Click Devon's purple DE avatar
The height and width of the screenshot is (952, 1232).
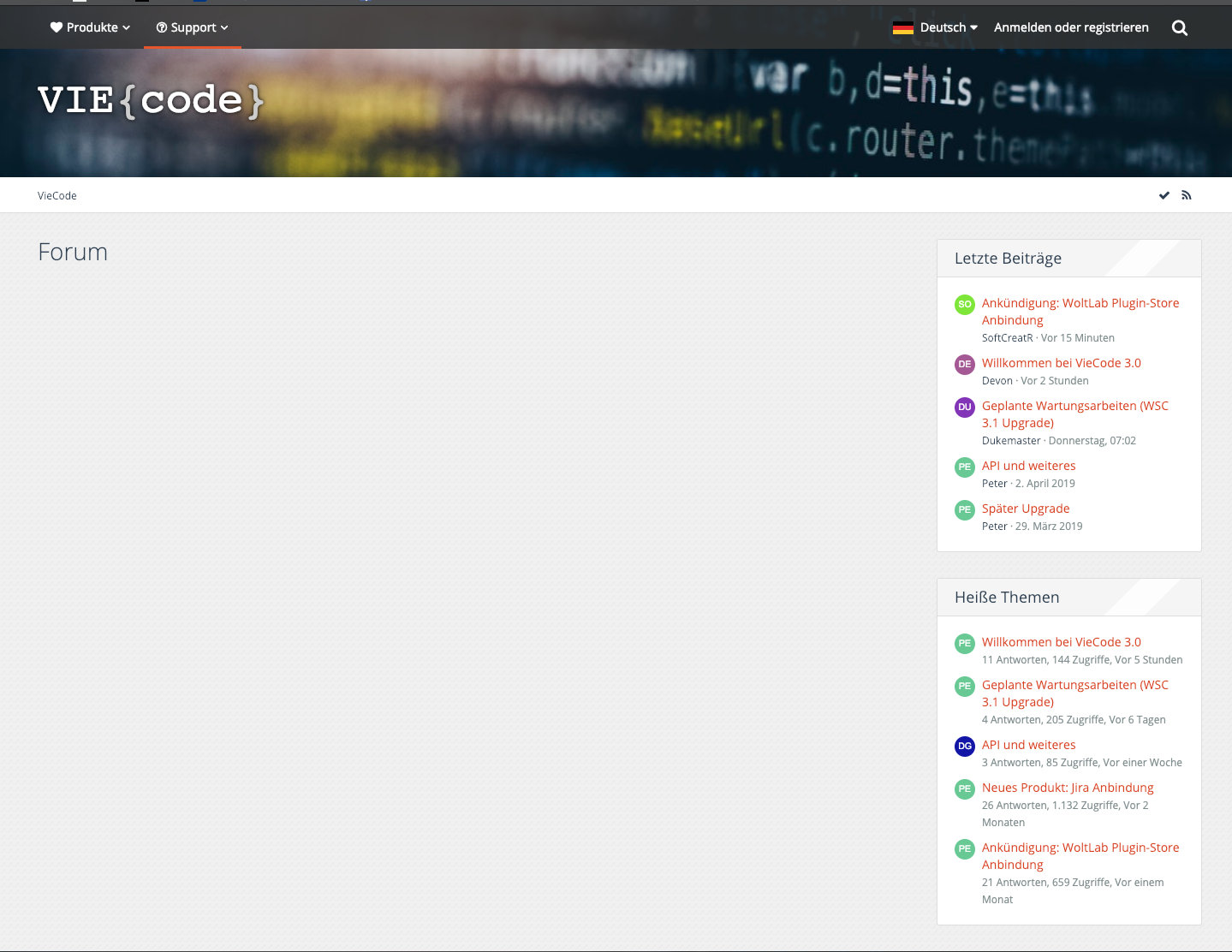[964, 364]
